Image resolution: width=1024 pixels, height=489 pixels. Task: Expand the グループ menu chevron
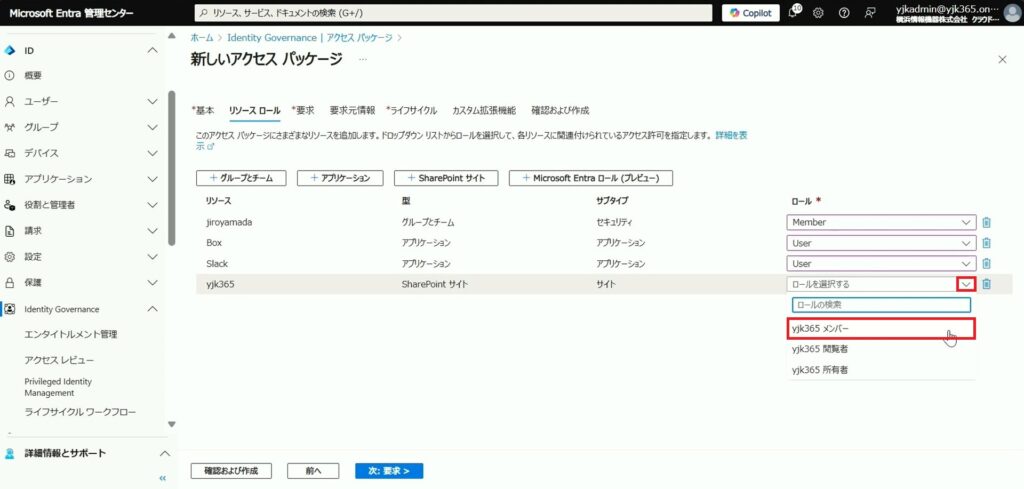click(x=152, y=127)
